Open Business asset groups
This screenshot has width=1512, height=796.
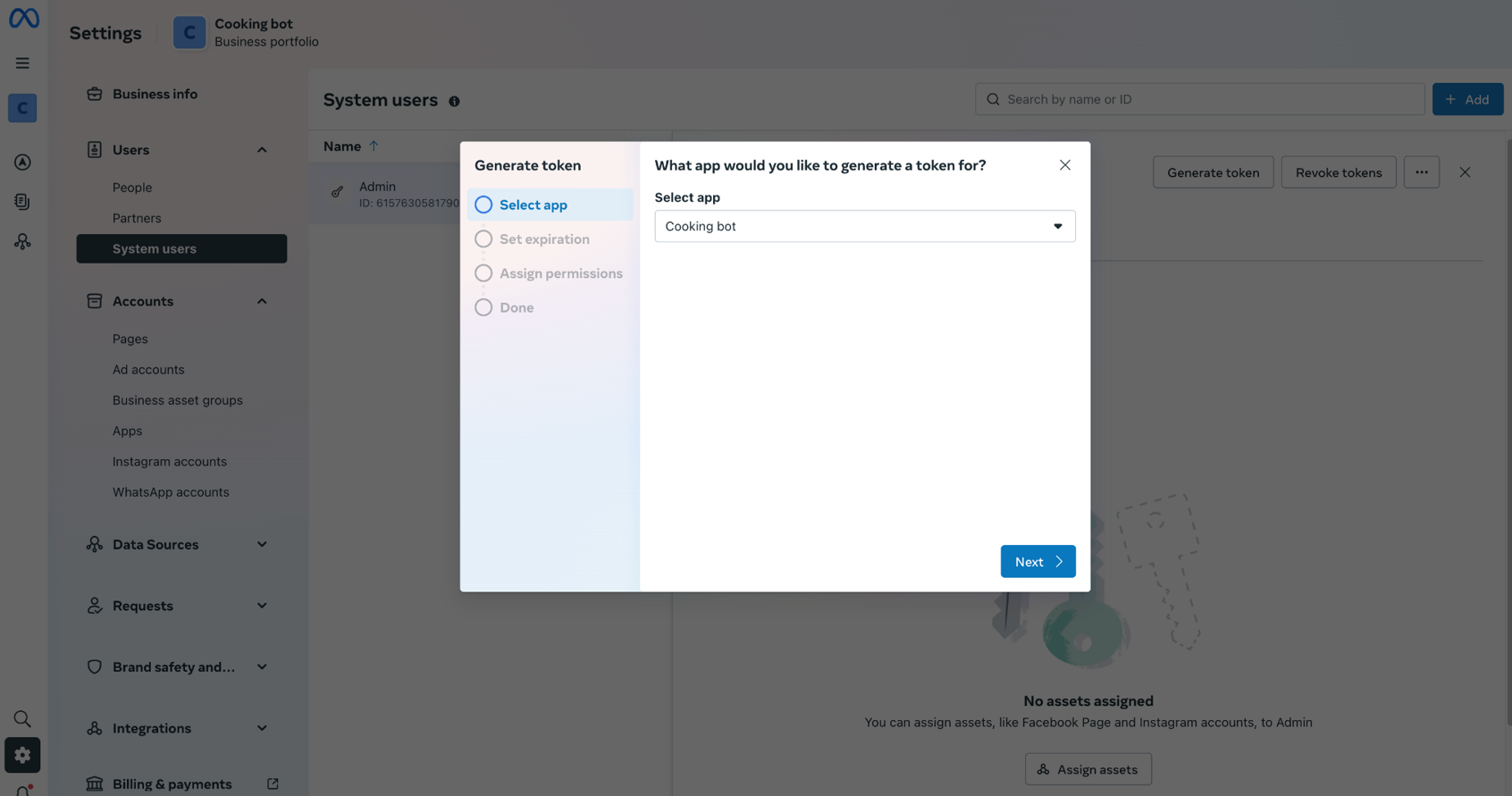pos(178,400)
